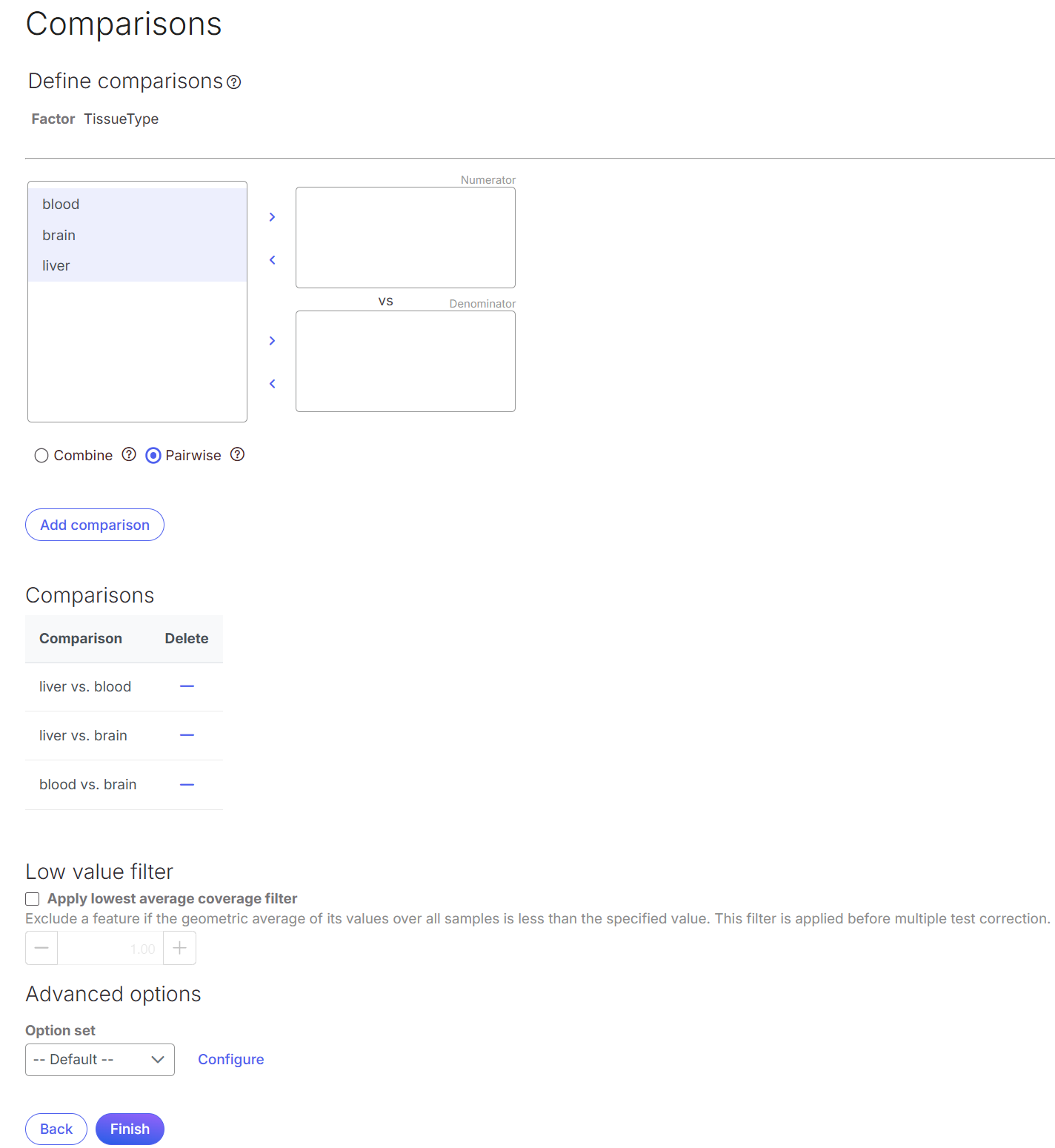Remove item from Numerator with left arrow
Screen dimensions: 1055x1148
click(x=272, y=260)
